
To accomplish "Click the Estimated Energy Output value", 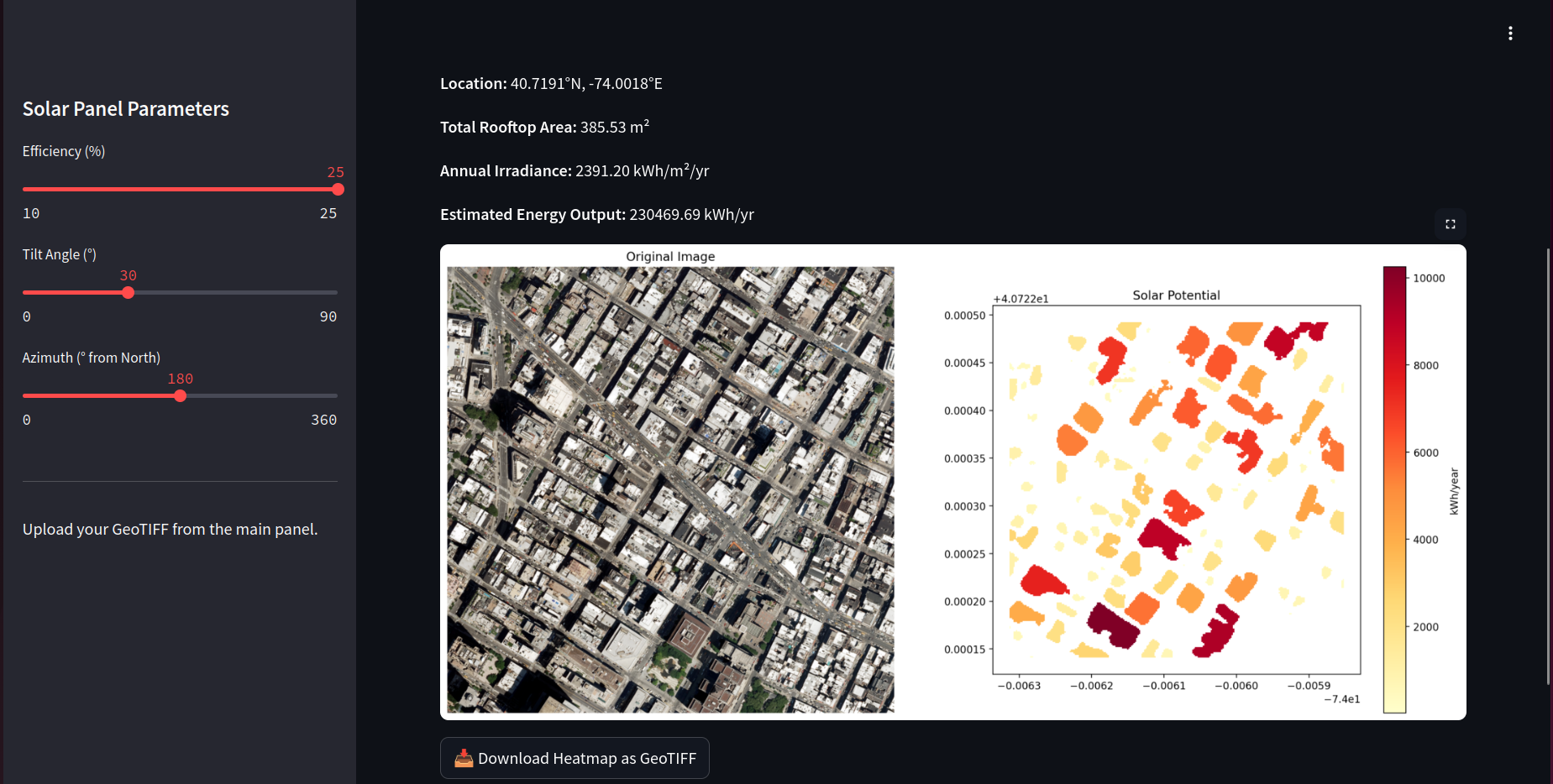I will [x=691, y=214].
